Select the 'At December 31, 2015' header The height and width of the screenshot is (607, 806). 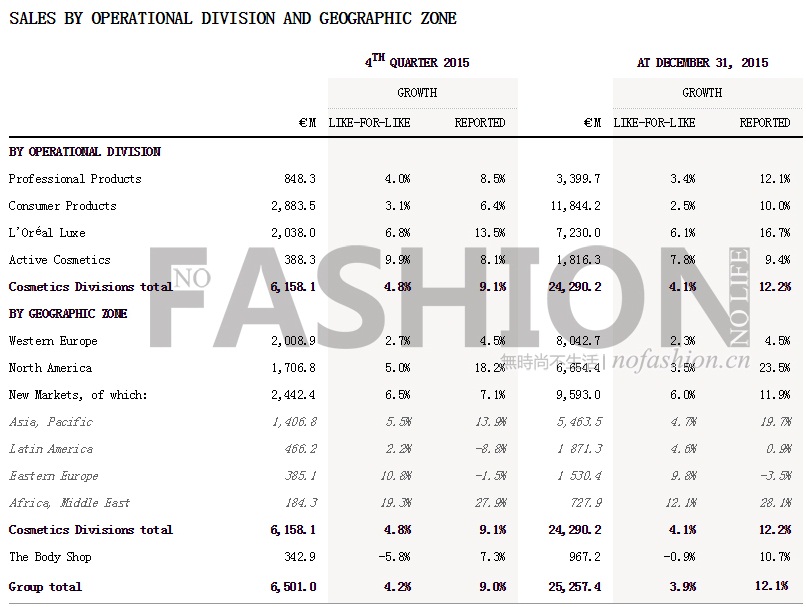click(x=702, y=62)
